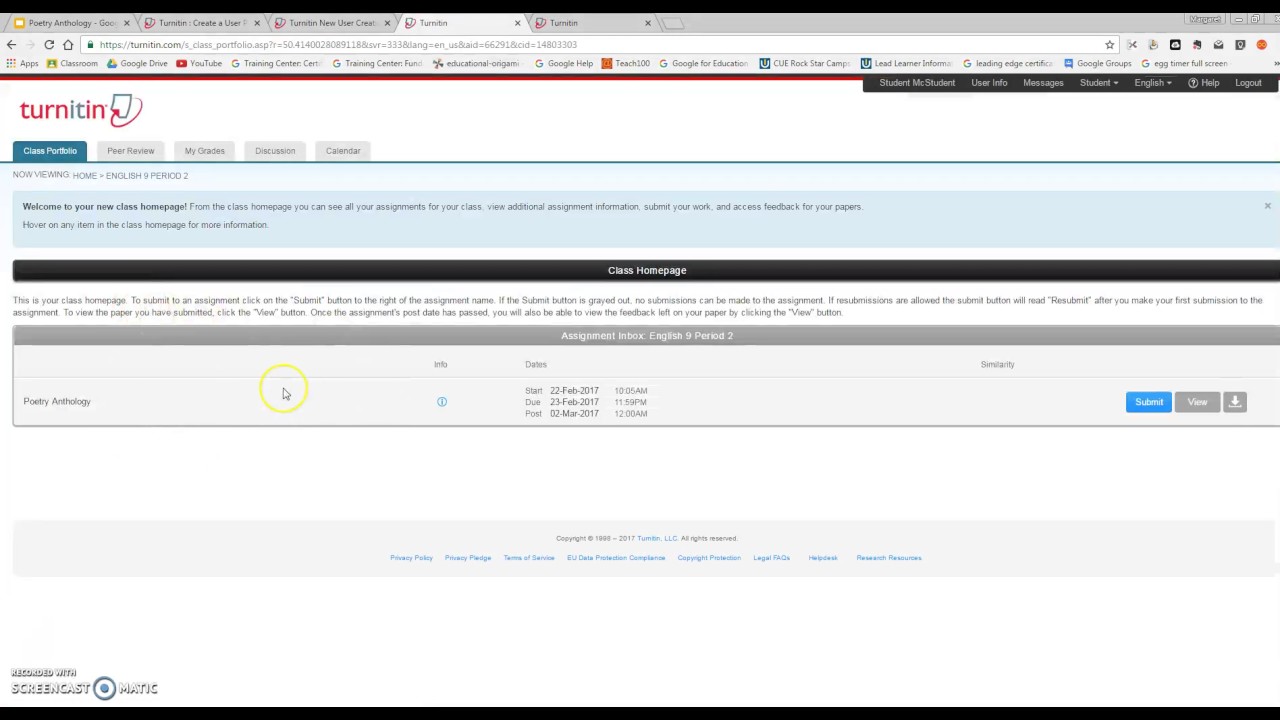Image resolution: width=1280 pixels, height=720 pixels.
Task: Open User Info page
Action: coord(989,83)
